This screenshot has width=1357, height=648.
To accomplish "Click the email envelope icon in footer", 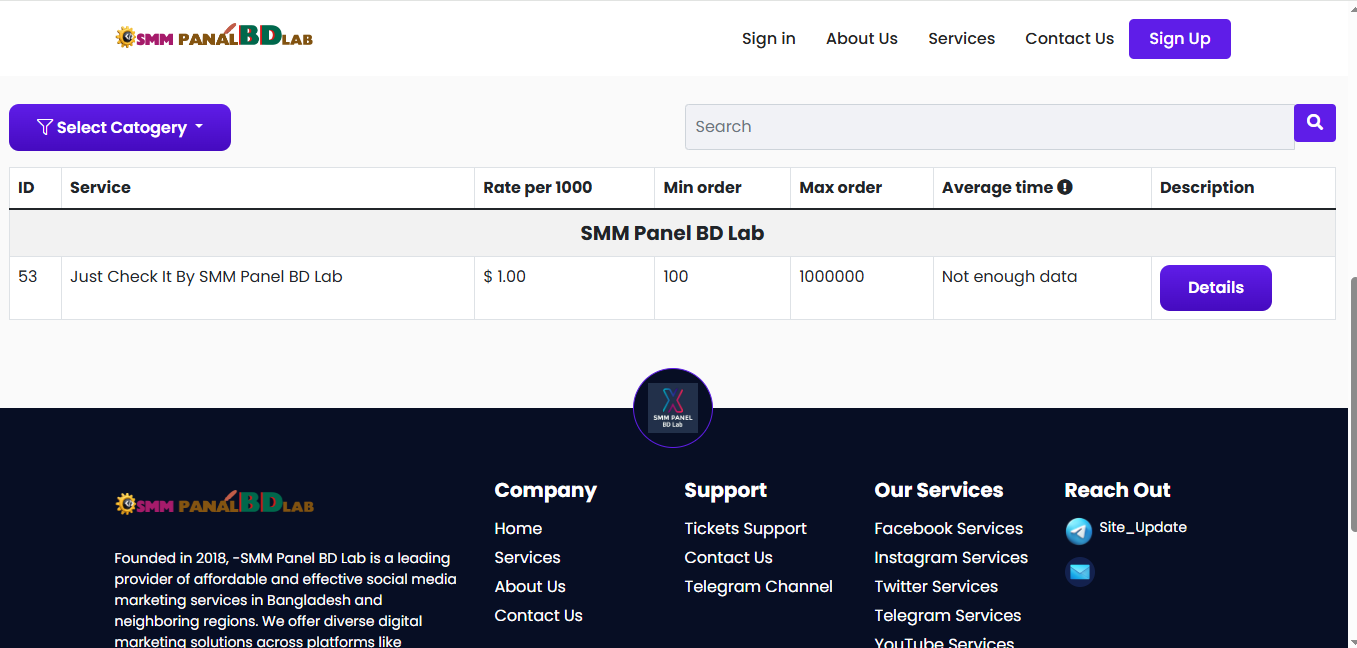I will 1079,572.
